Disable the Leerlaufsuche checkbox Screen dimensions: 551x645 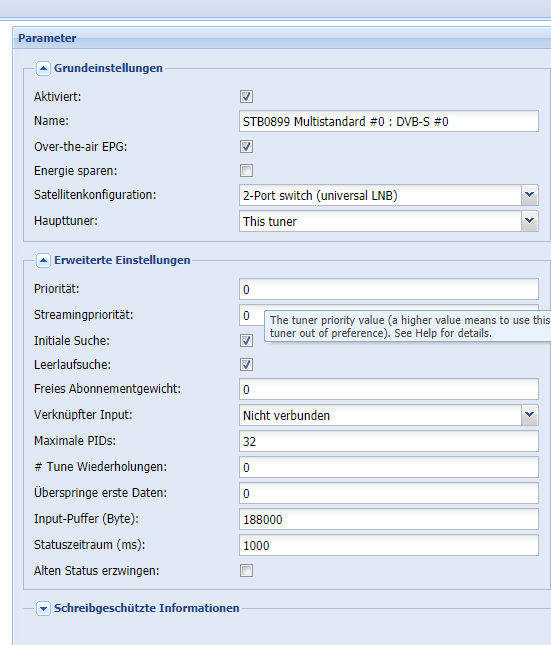point(246,364)
